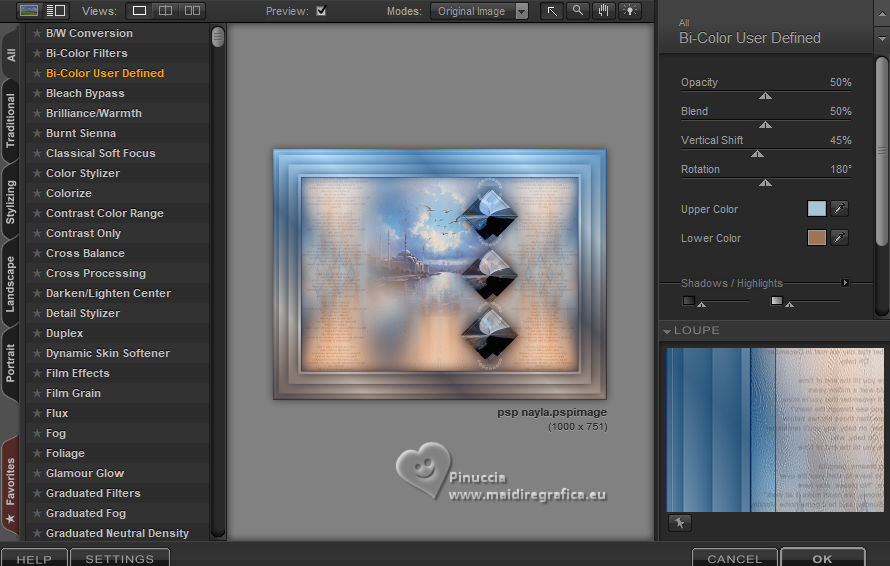Activate the zoom magnifier tool
The image size is (890, 566).
[x=577, y=11]
